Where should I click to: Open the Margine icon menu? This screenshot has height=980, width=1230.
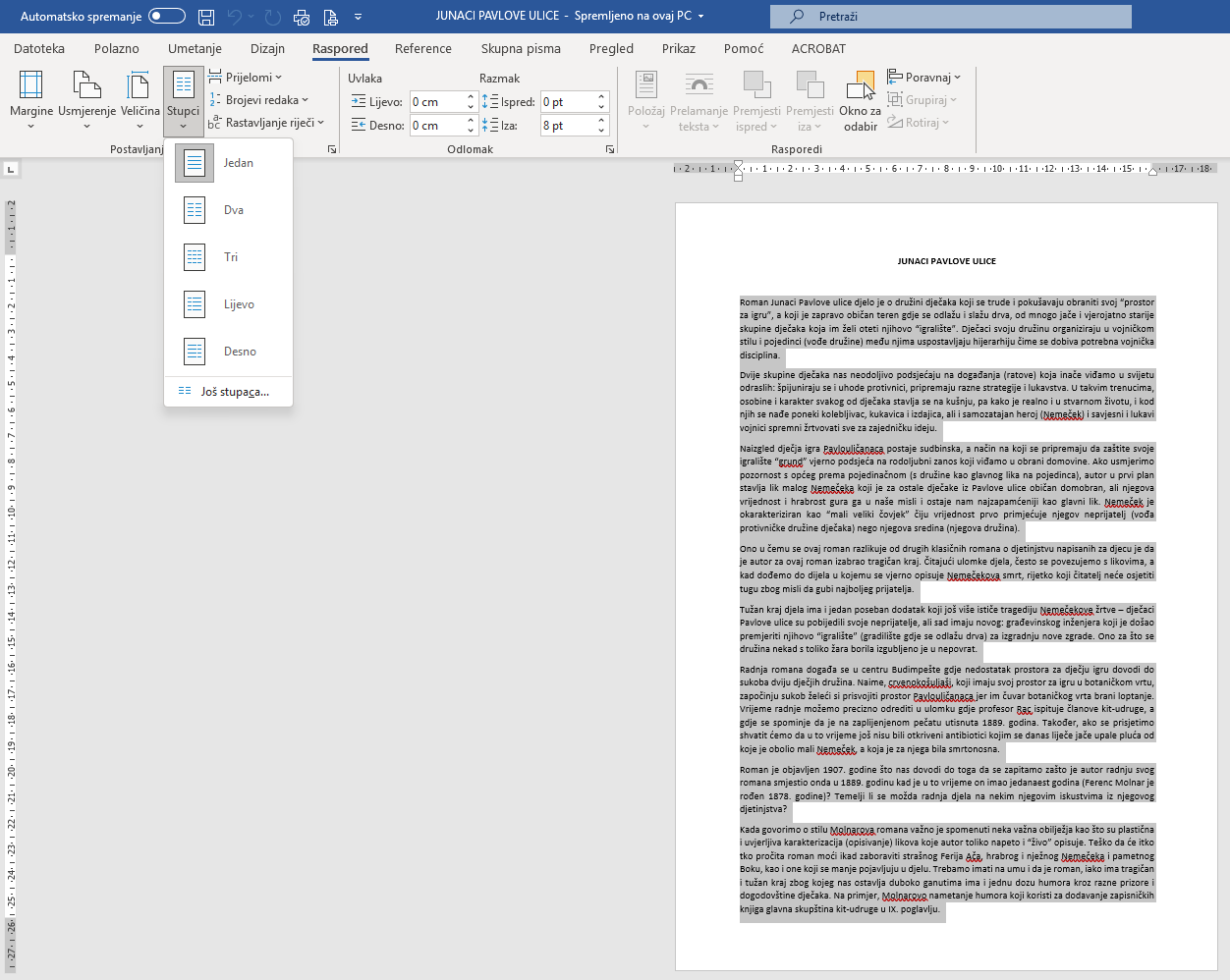(31, 98)
